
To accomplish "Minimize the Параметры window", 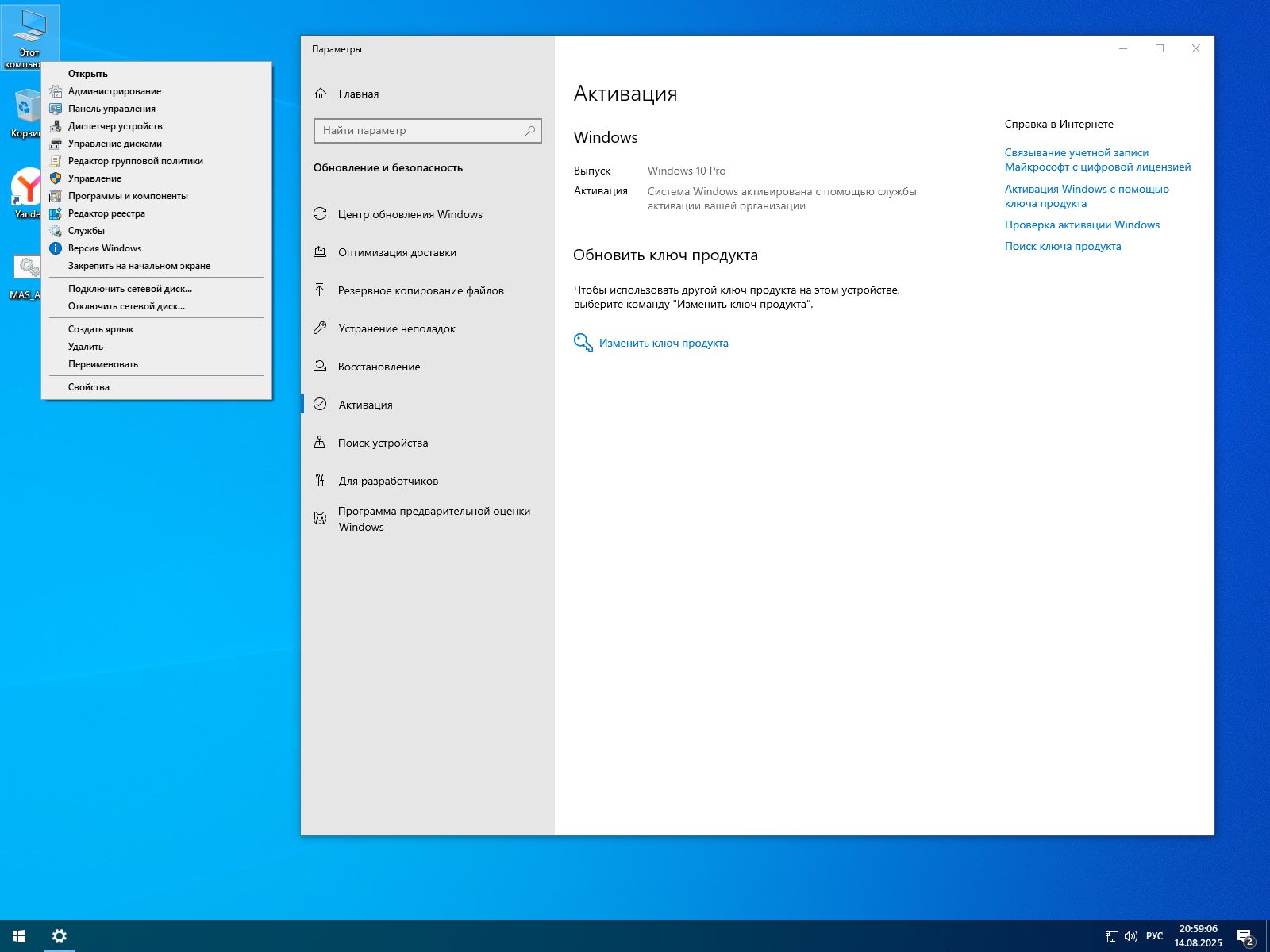I will coord(1123,48).
